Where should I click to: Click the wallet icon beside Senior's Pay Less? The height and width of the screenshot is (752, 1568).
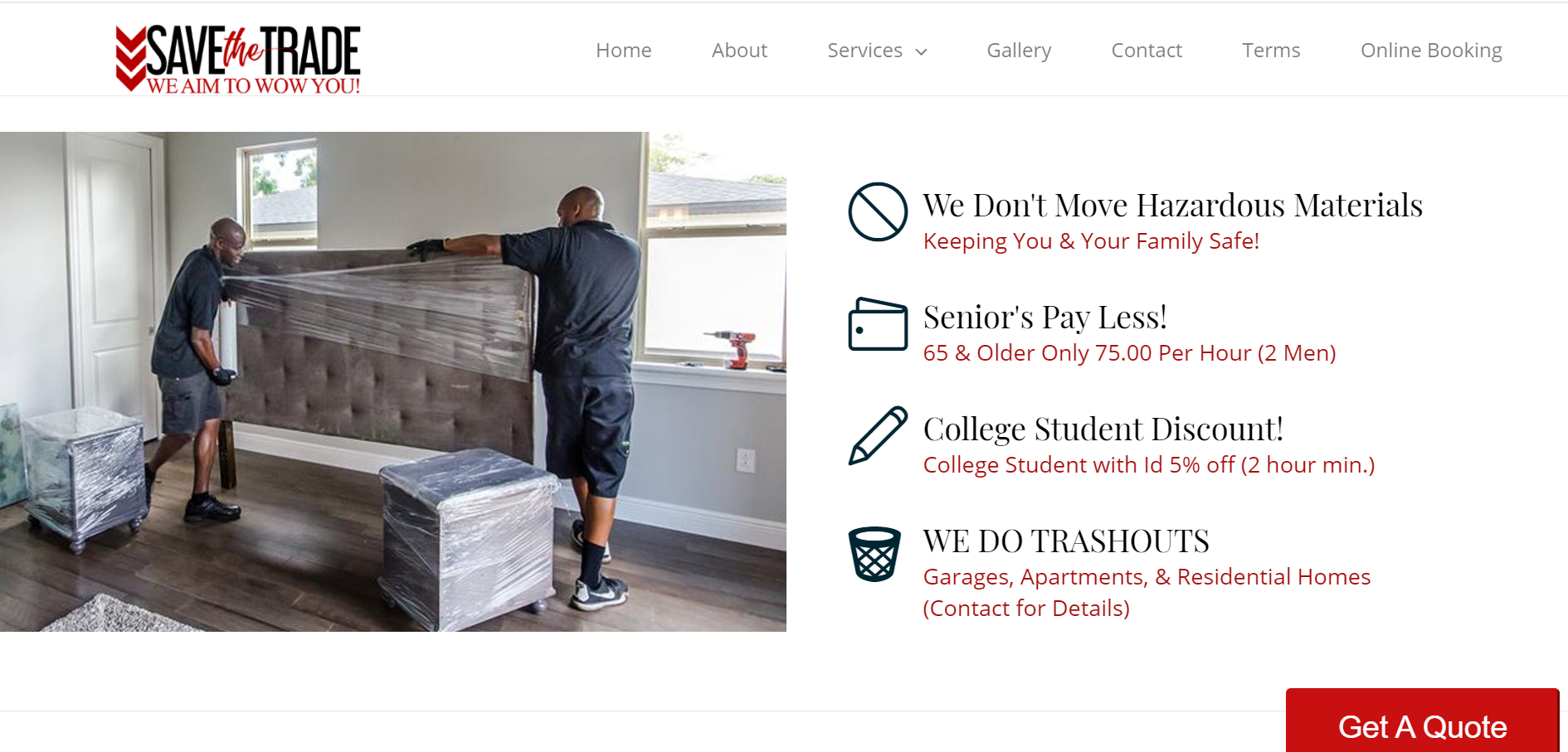pos(878,323)
